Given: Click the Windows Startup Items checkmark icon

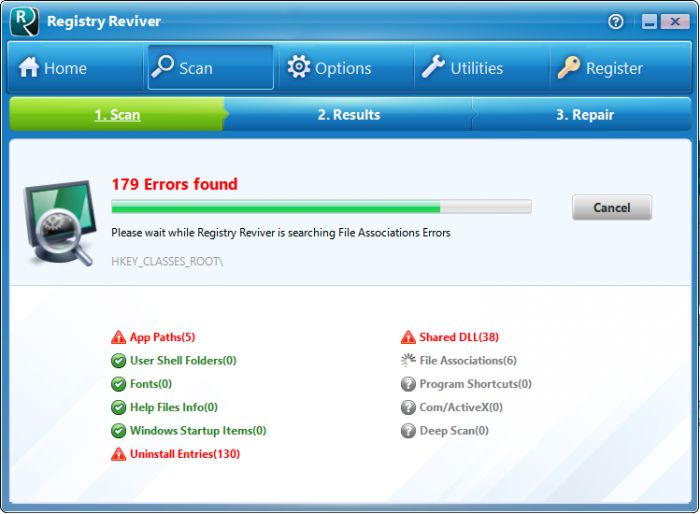Looking at the screenshot, I should pyautogui.click(x=118, y=430).
